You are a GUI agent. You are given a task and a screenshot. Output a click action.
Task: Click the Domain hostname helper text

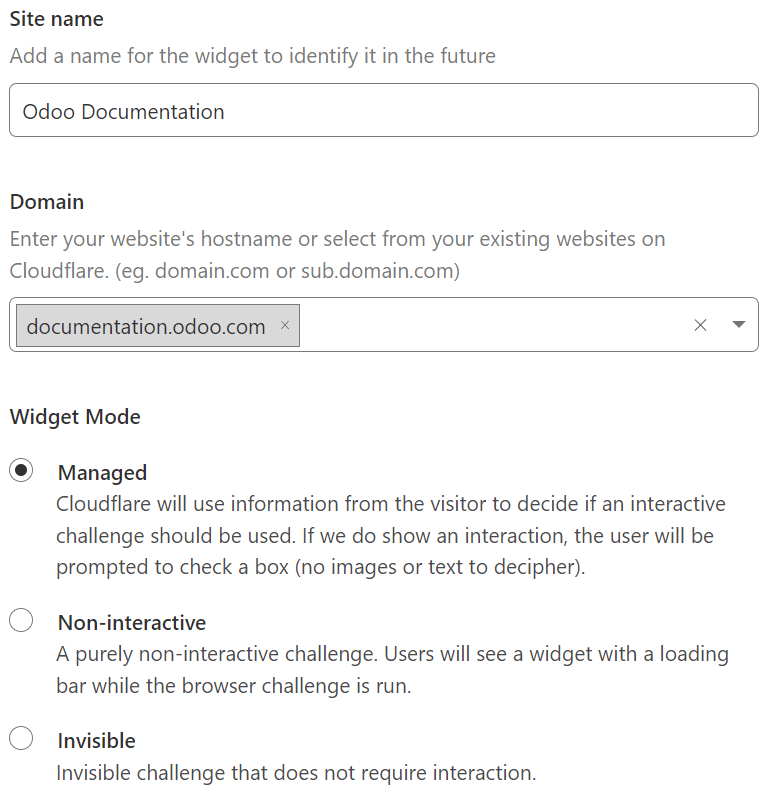tap(337, 255)
